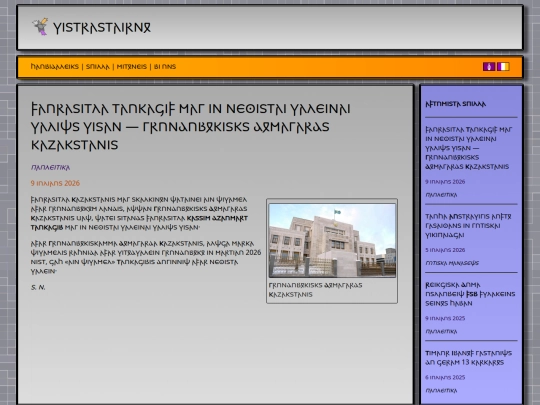This screenshot has width=540, height=405.
Task: Open the category link under the FSB story
Action: click(441, 332)
